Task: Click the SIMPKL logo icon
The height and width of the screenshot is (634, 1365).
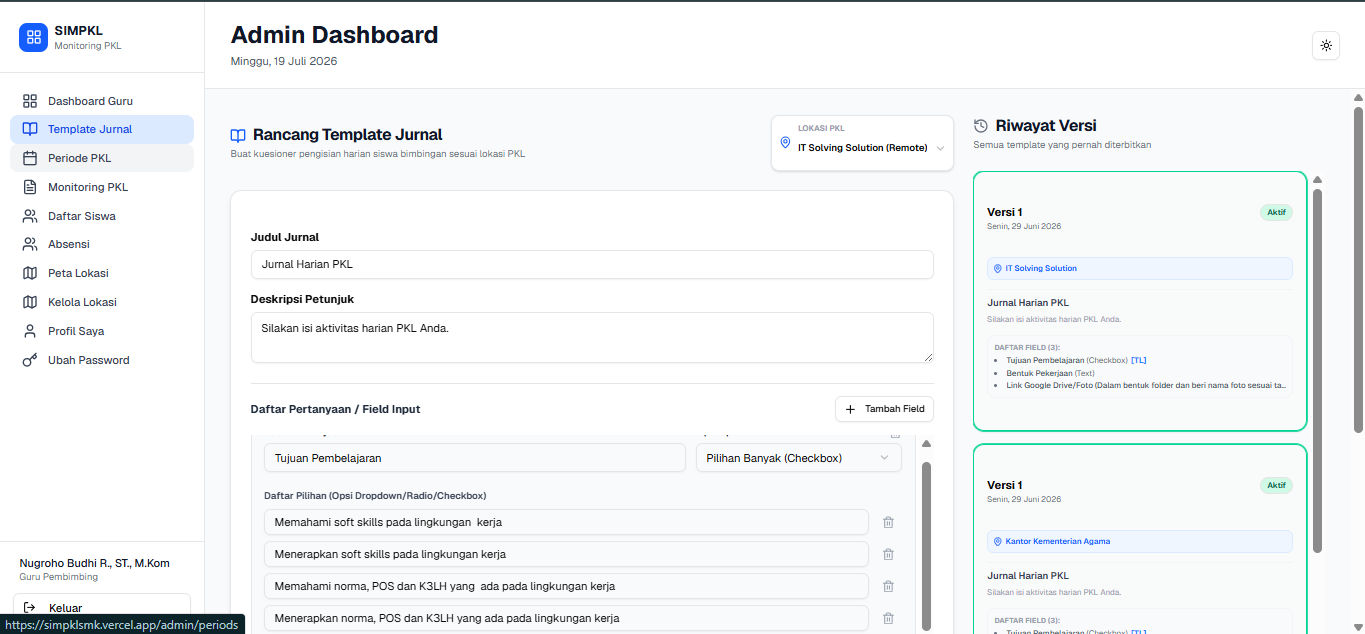Action: pos(33,37)
